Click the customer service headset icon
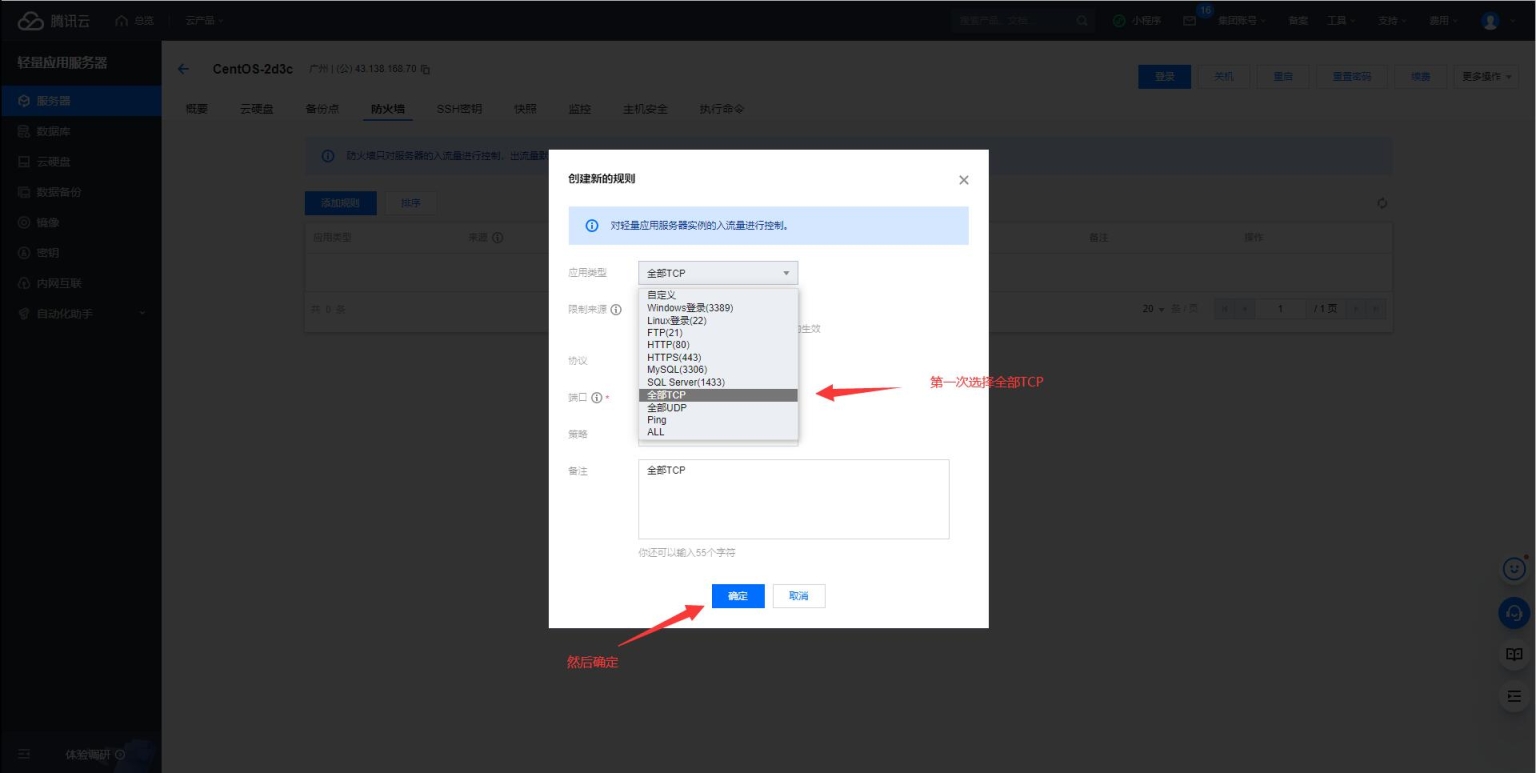The image size is (1536, 773). point(1514,613)
